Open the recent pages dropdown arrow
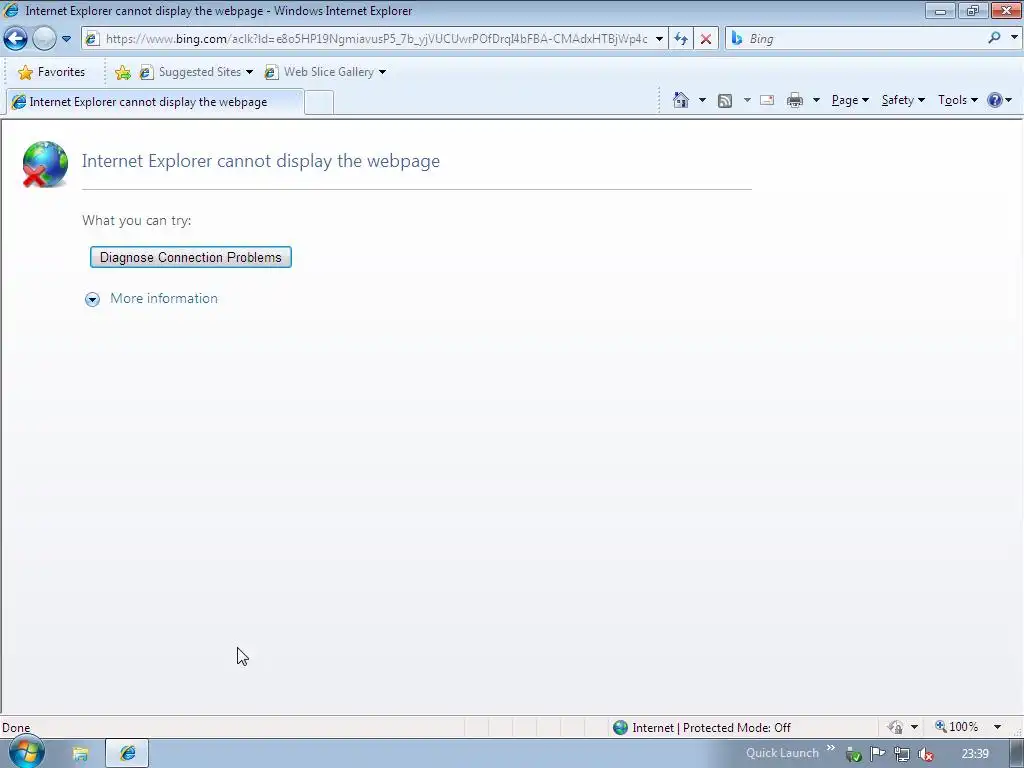The width and height of the screenshot is (1024, 768). tap(66, 39)
